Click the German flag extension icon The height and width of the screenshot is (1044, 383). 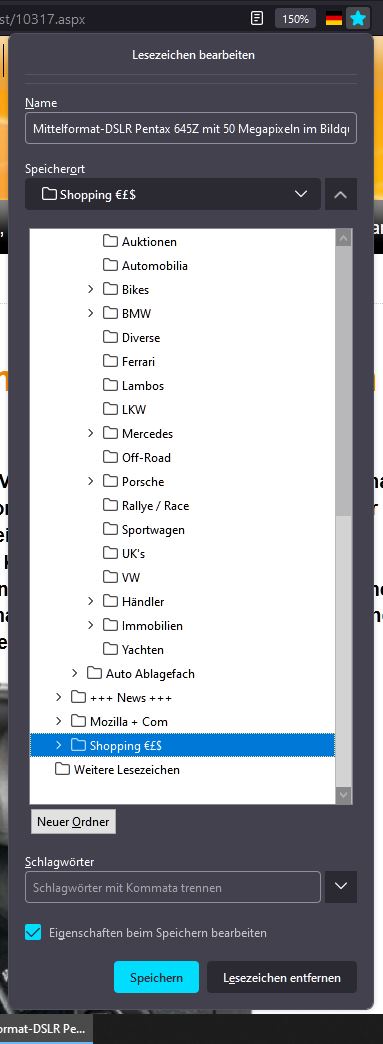334,19
